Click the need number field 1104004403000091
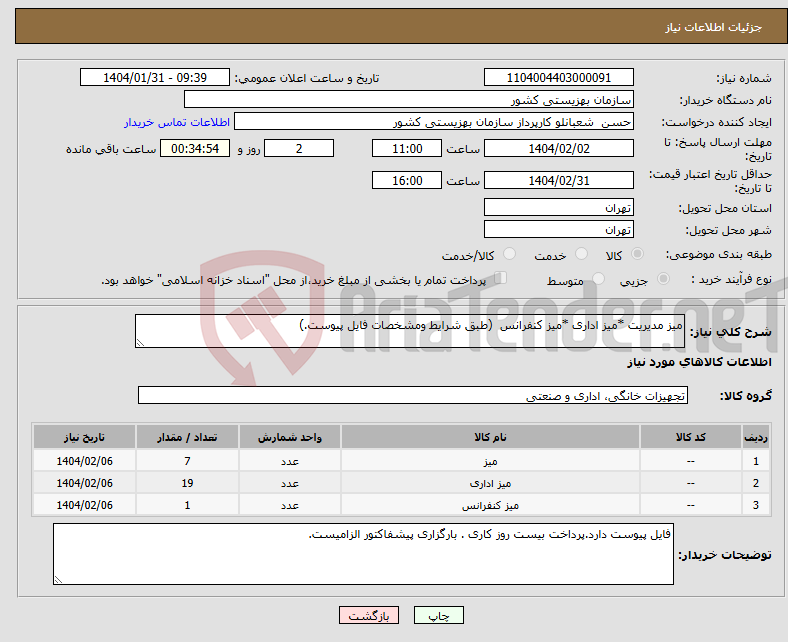 558,77
